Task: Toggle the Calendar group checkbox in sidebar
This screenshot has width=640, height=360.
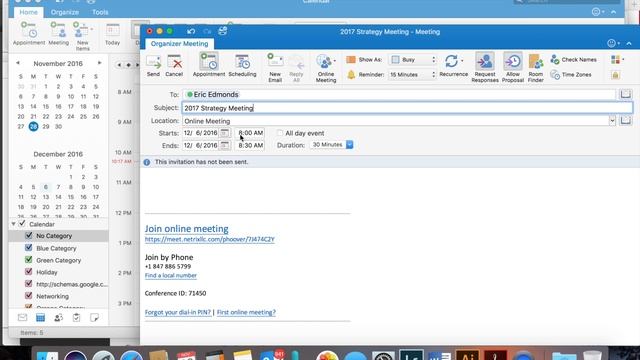Action: pos(22,224)
